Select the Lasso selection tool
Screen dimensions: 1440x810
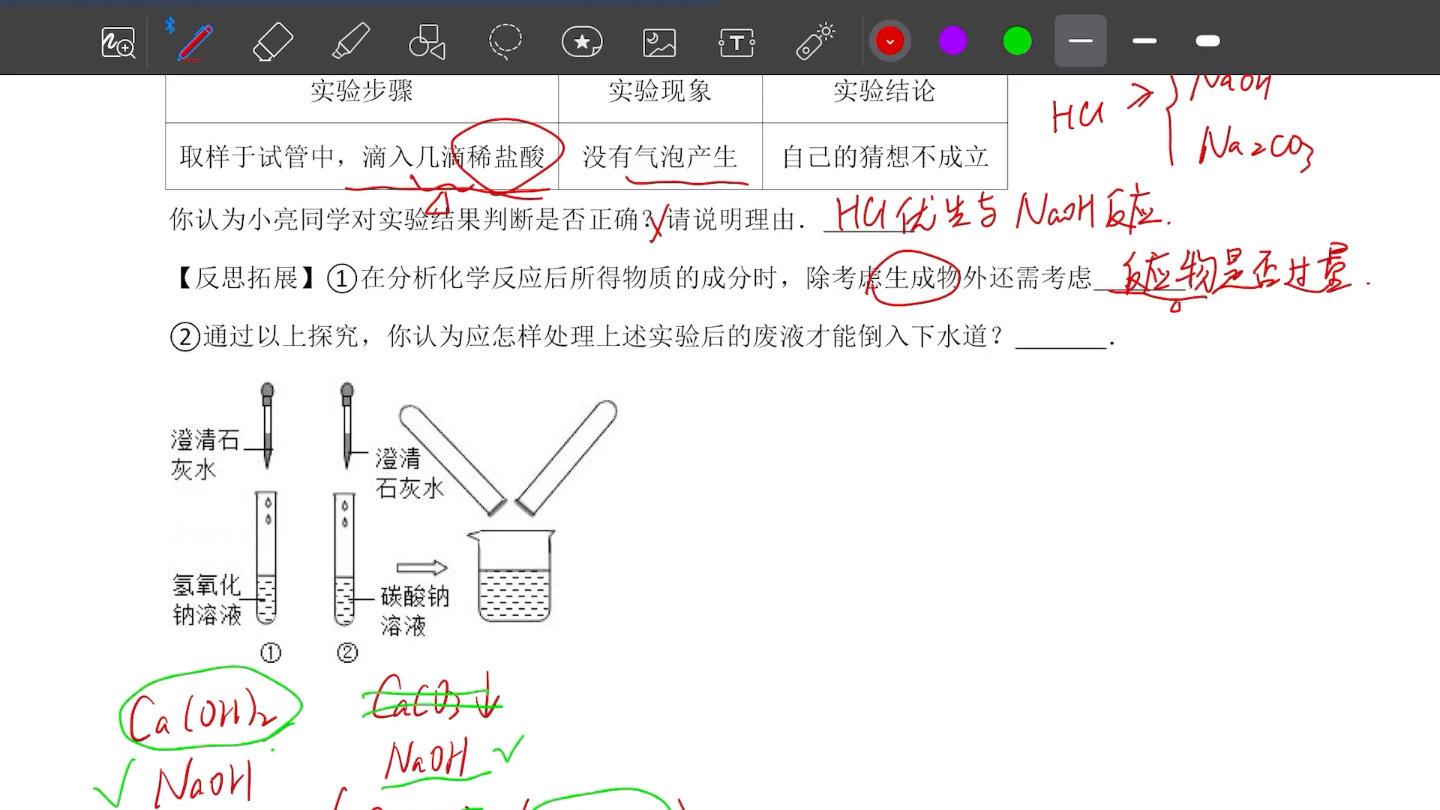point(505,42)
